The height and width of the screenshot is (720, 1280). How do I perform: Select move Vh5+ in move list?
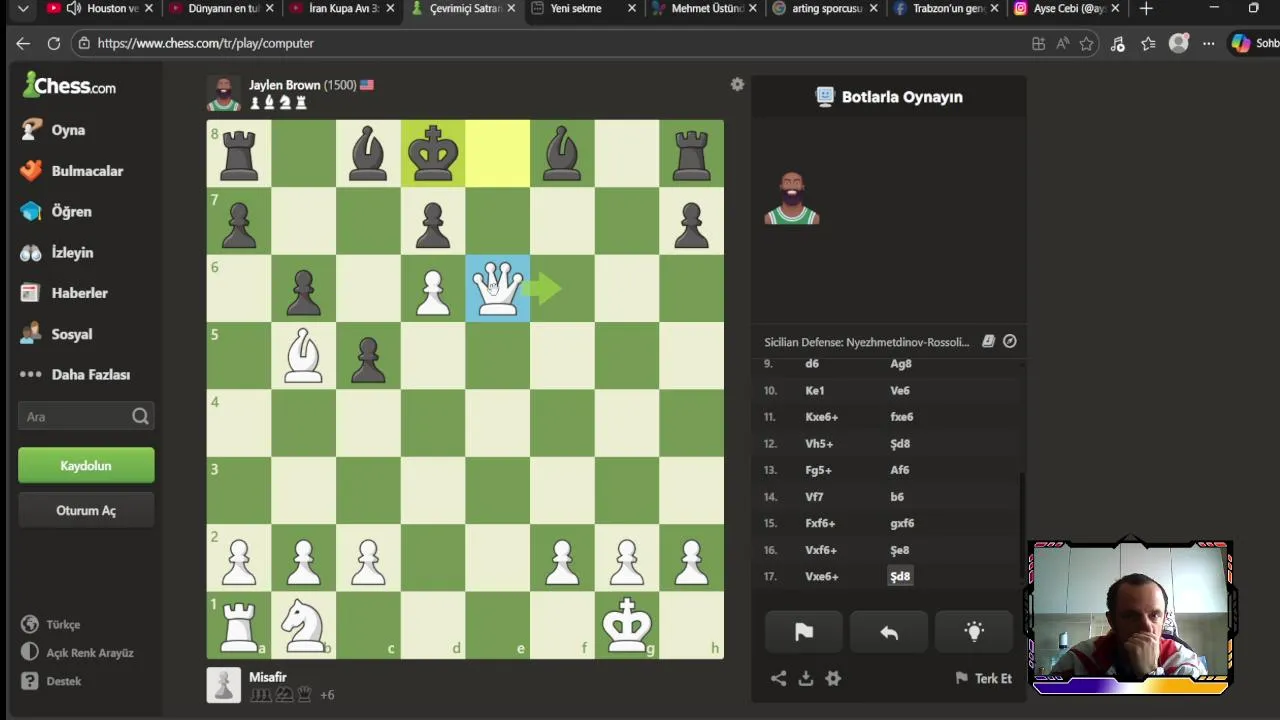pos(819,443)
